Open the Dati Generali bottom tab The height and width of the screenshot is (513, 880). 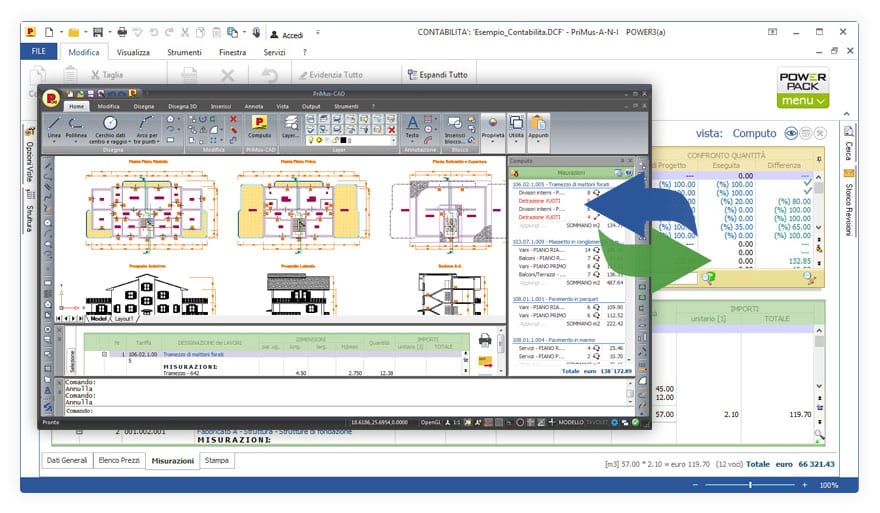pyautogui.click(x=67, y=460)
